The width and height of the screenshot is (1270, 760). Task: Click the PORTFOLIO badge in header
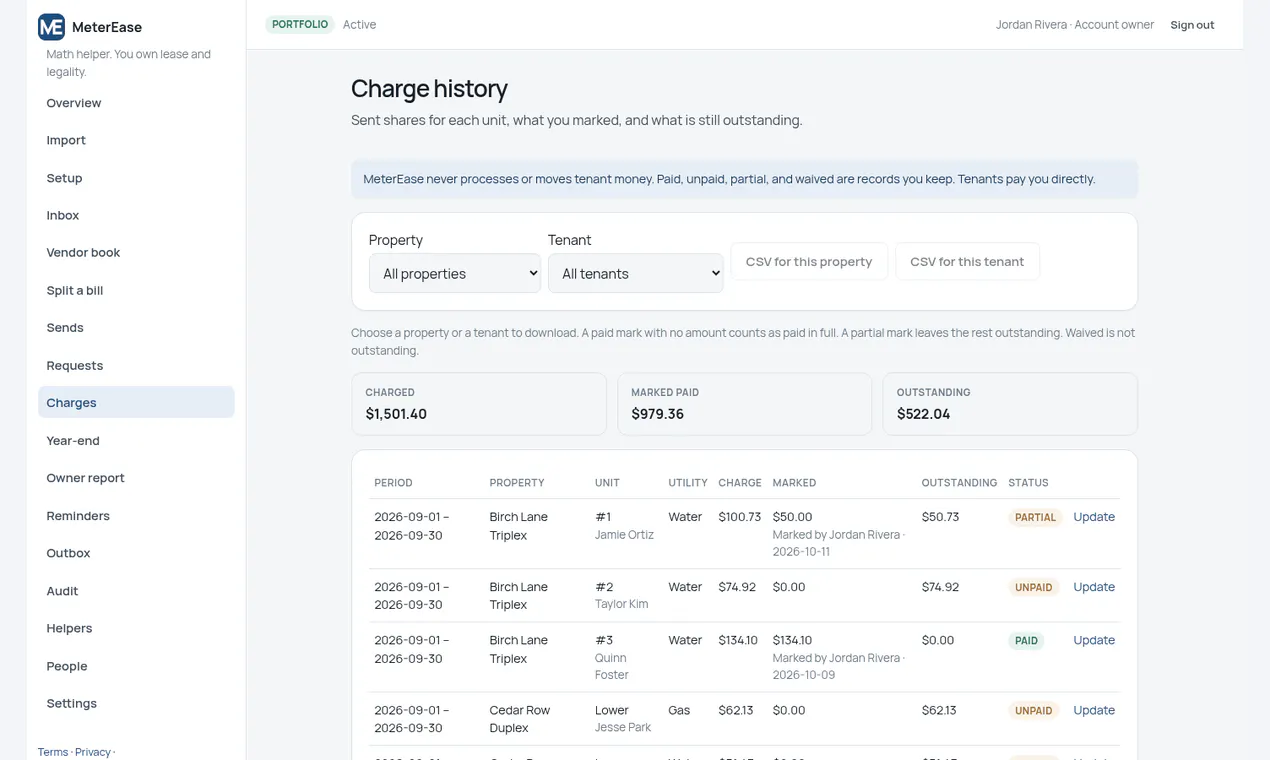300,24
